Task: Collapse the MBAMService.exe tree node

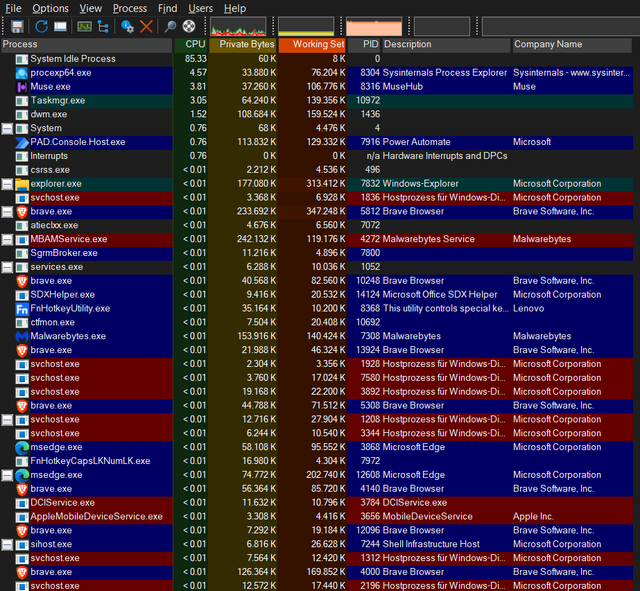Action: click(7, 240)
